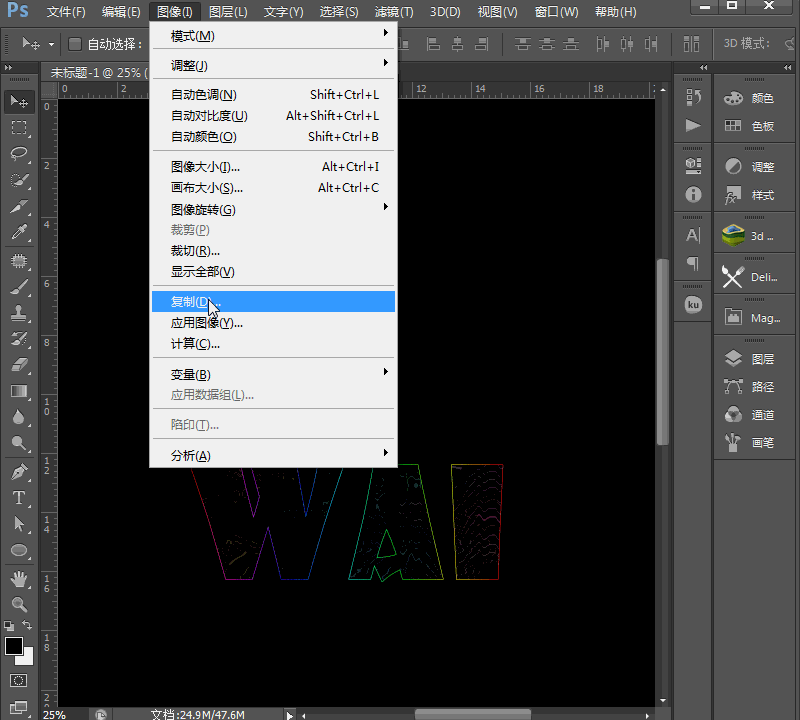Change the screen mode icon
Viewport: 800px width, 720px height.
[18, 707]
